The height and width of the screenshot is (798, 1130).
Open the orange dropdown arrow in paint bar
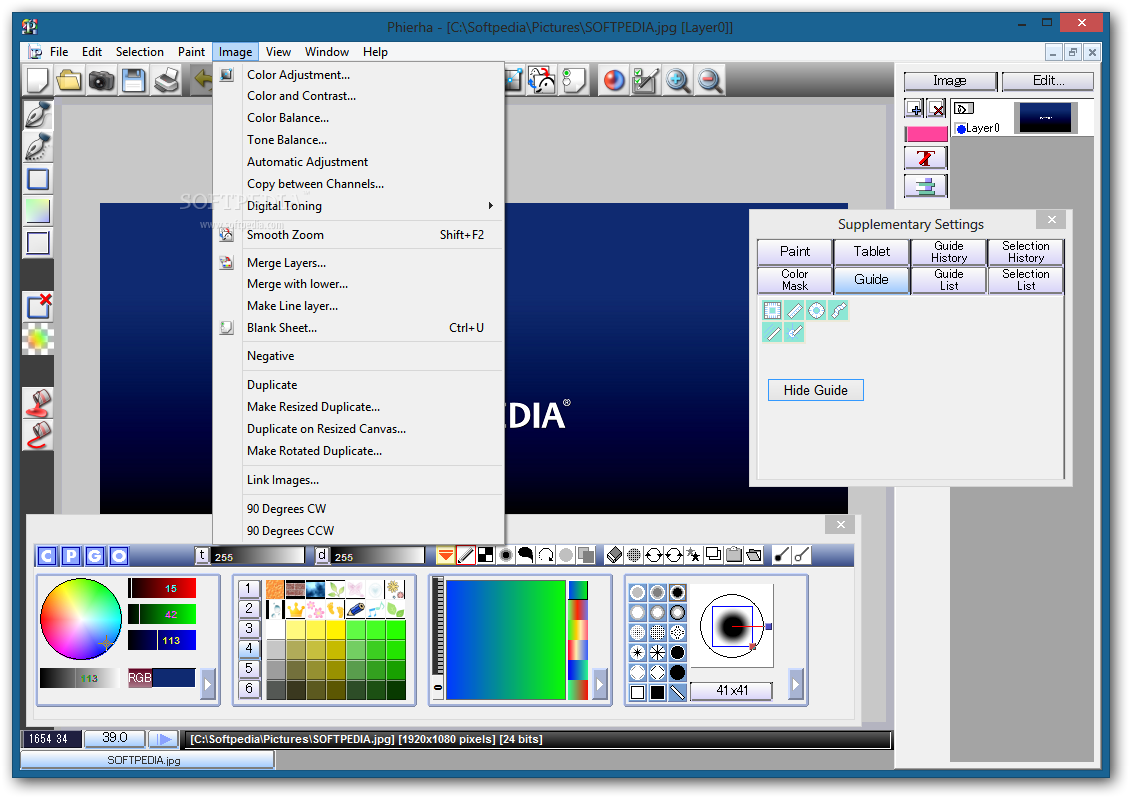445,554
